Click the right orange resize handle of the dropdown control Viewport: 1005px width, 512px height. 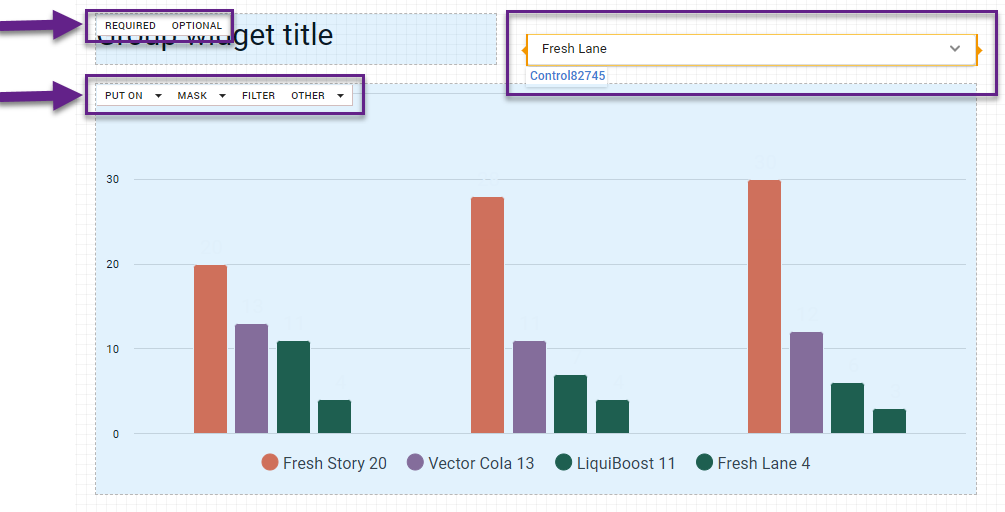pyautogui.click(x=979, y=49)
